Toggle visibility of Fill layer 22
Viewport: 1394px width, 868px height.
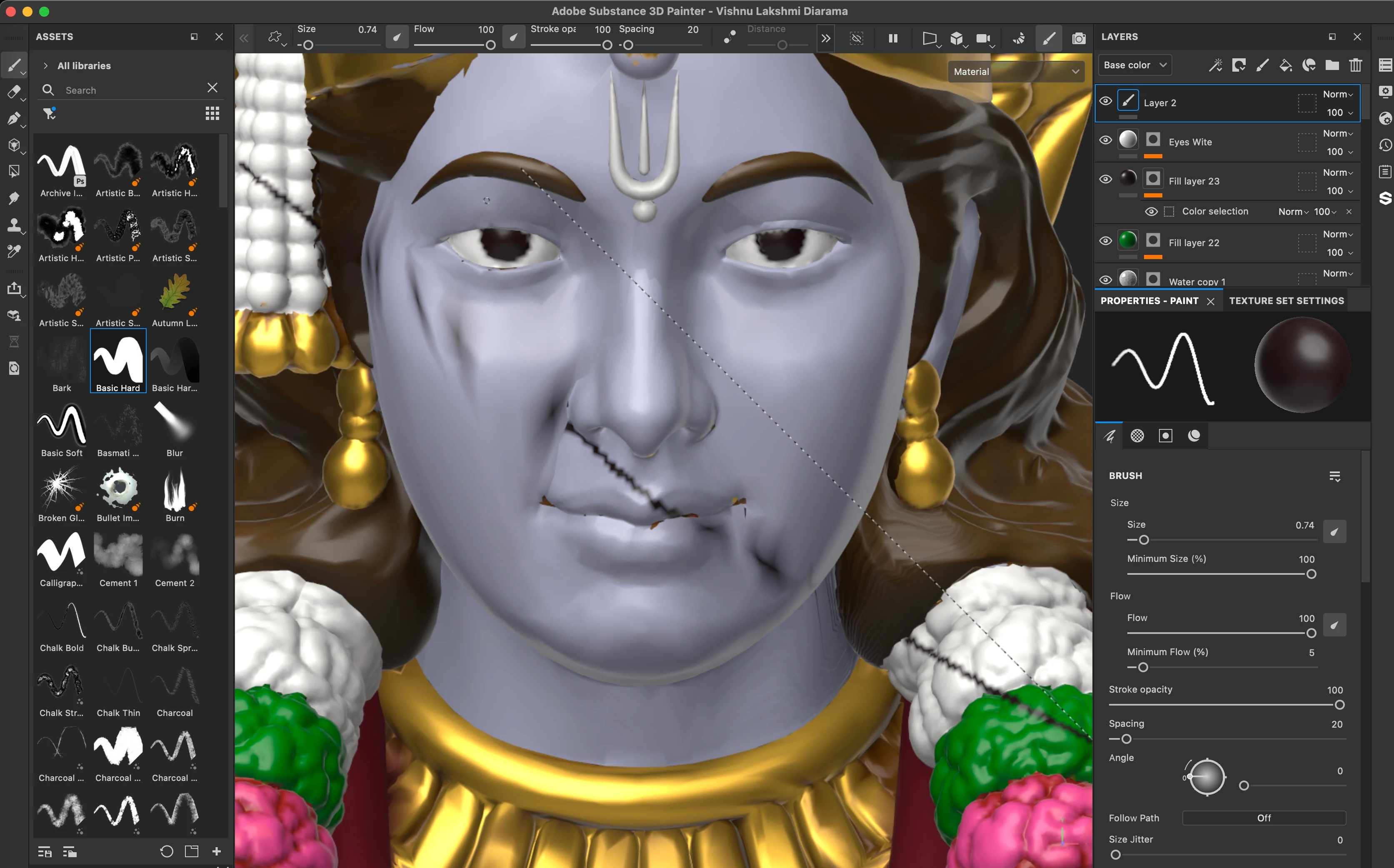1105,241
